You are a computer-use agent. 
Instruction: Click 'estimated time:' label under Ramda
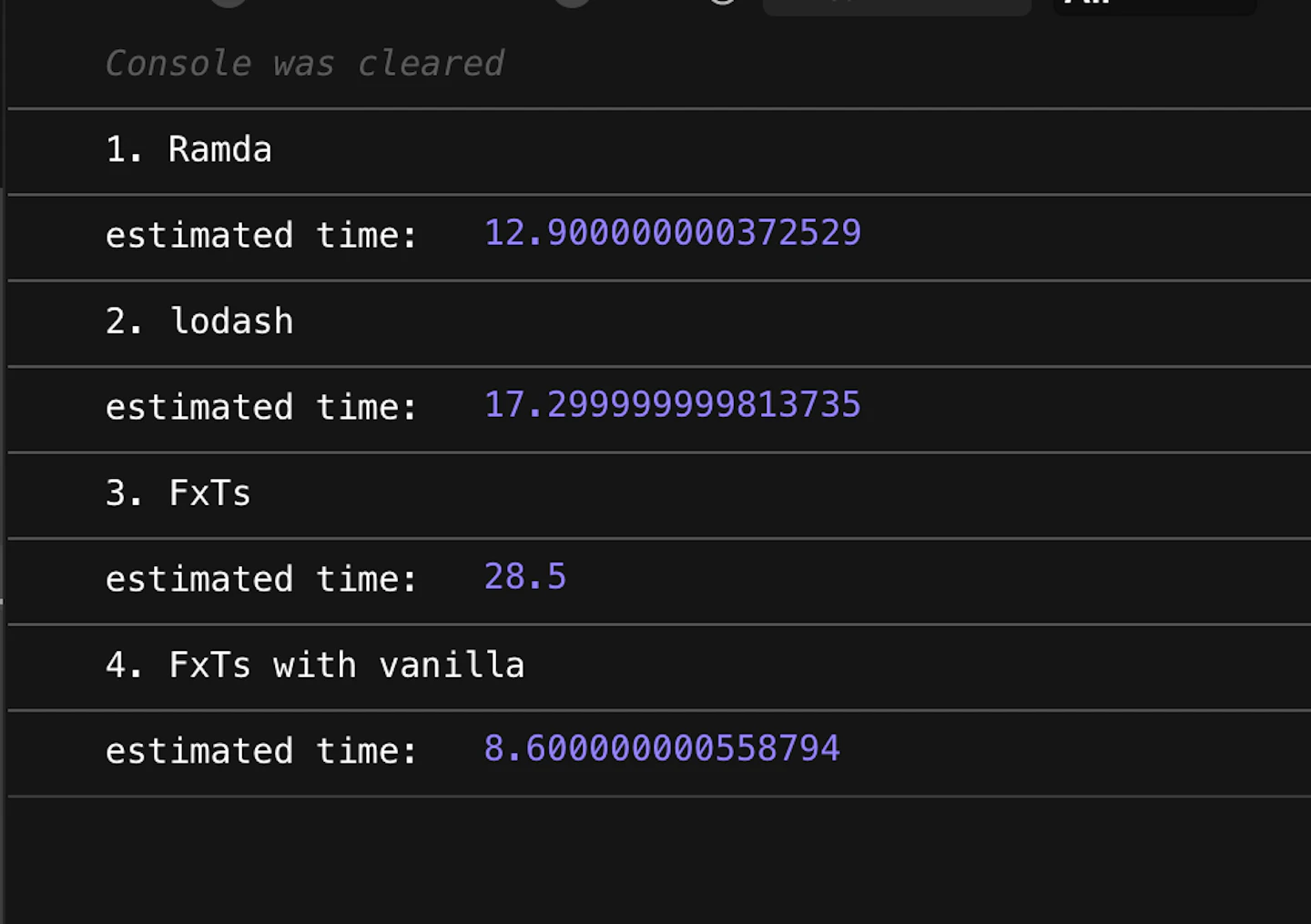[x=261, y=236]
